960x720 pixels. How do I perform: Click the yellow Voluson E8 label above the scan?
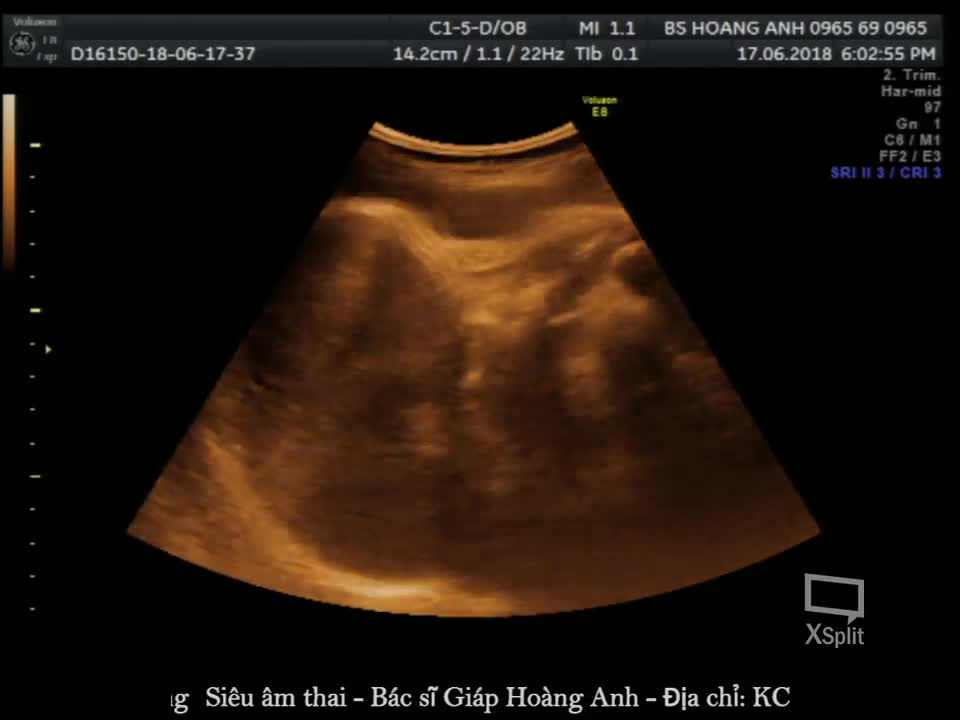[x=599, y=106]
